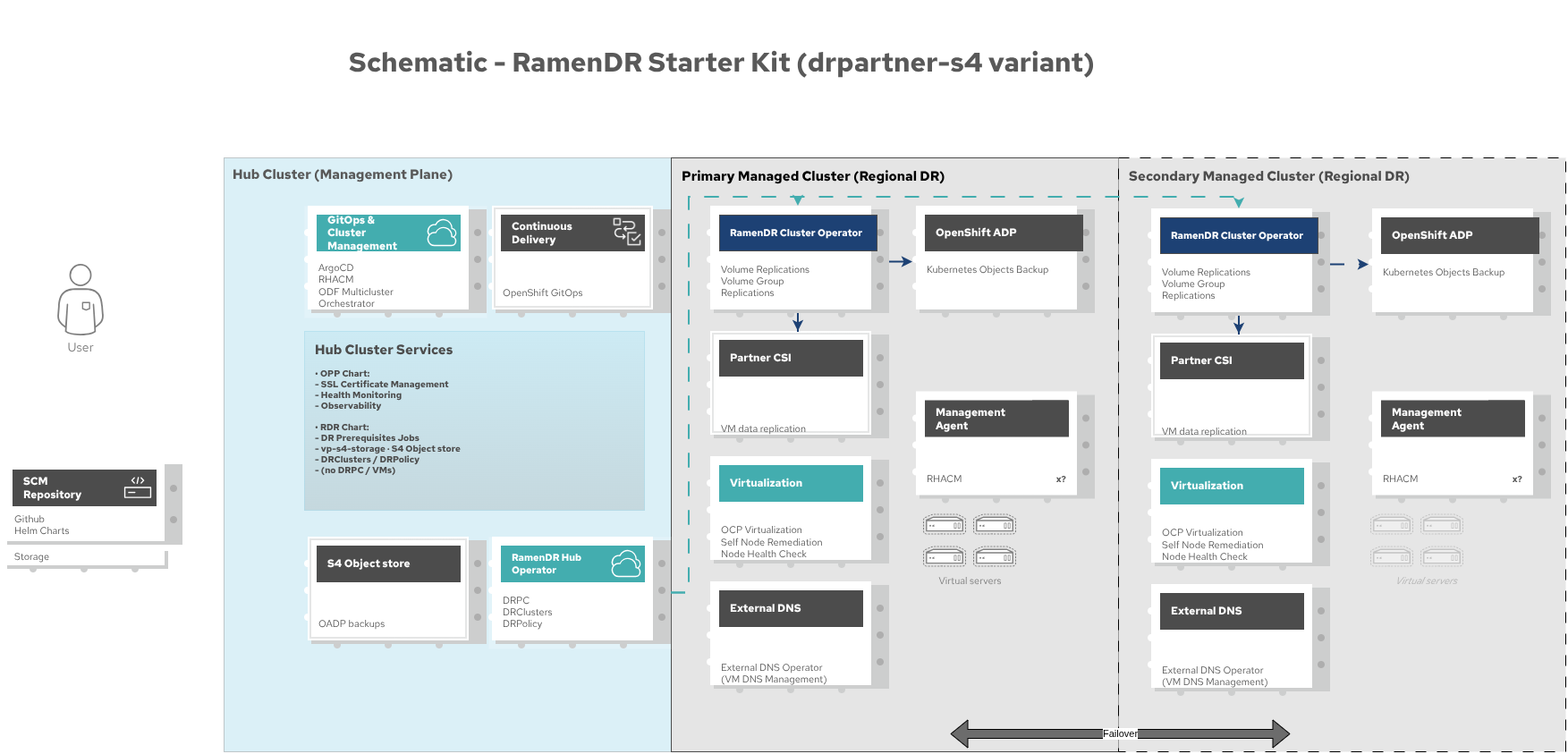This screenshot has height=754, width=1568.
Task: Click 'Hub Cluster Services' heading
Action: [x=384, y=350]
